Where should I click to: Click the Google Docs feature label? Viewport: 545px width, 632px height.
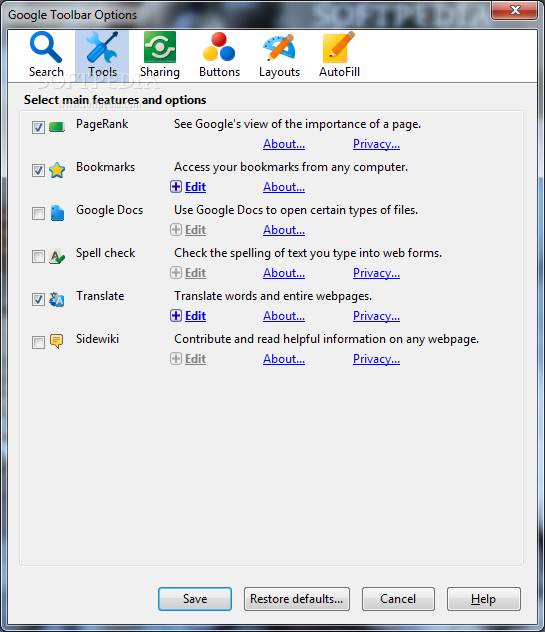110,210
